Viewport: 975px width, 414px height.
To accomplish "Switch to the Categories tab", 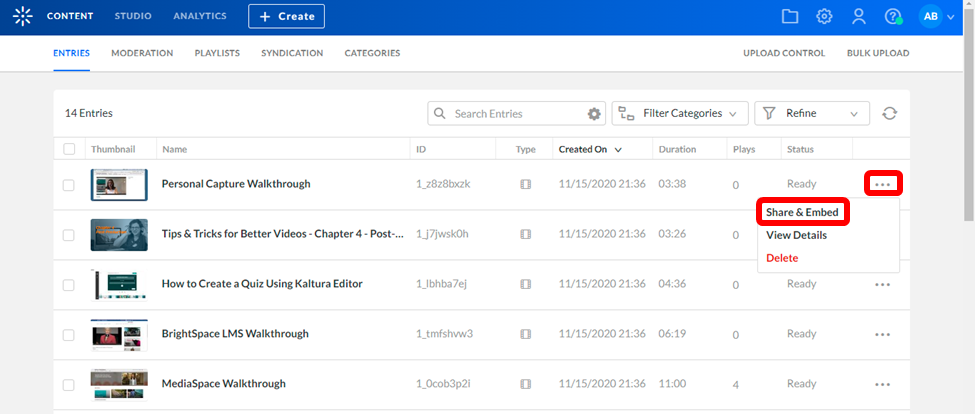I will [x=372, y=53].
